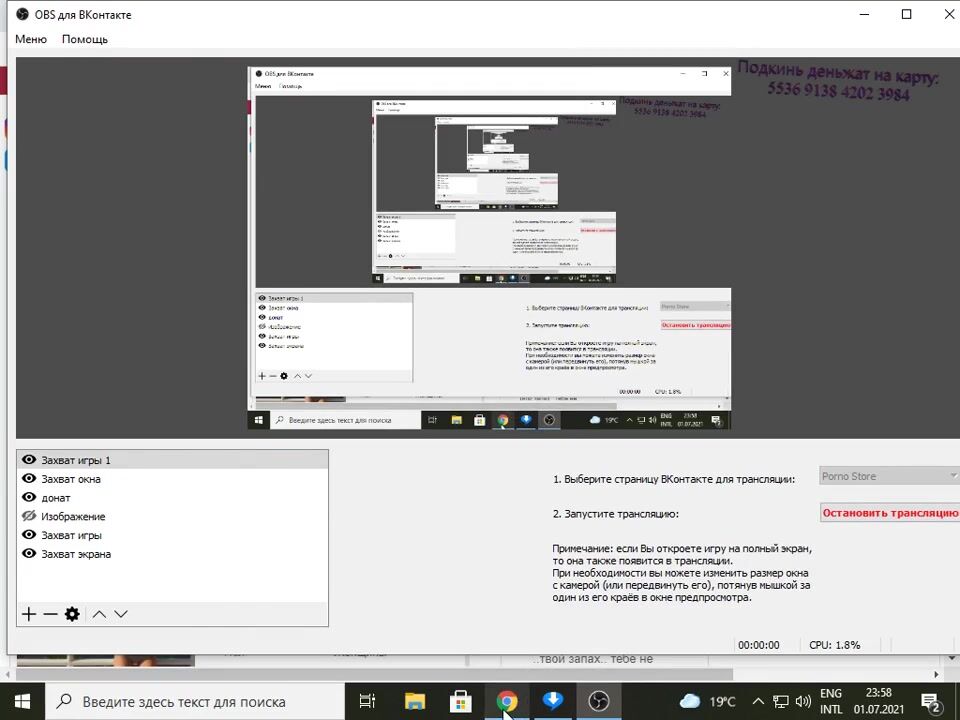Viewport: 960px width, 720px height.
Task: Show the hidden Изображение source
Action: (29, 516)
